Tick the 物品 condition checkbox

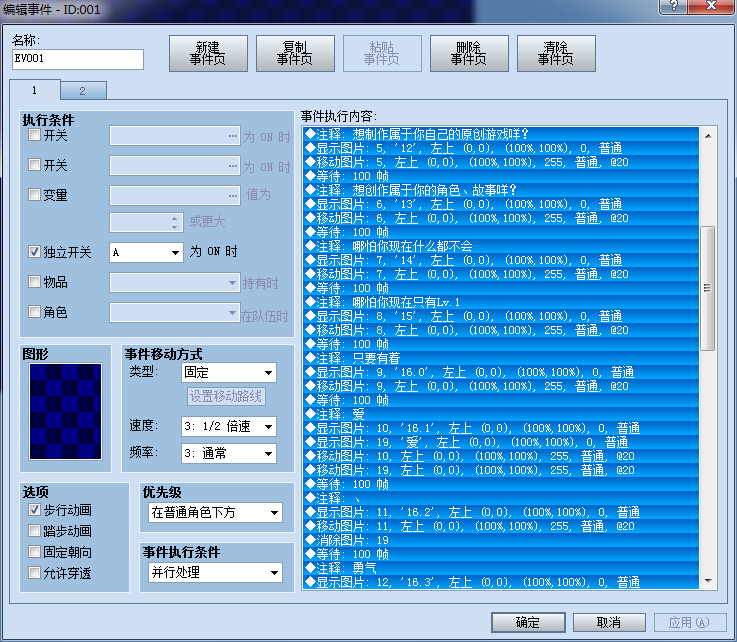coord(34,282)
